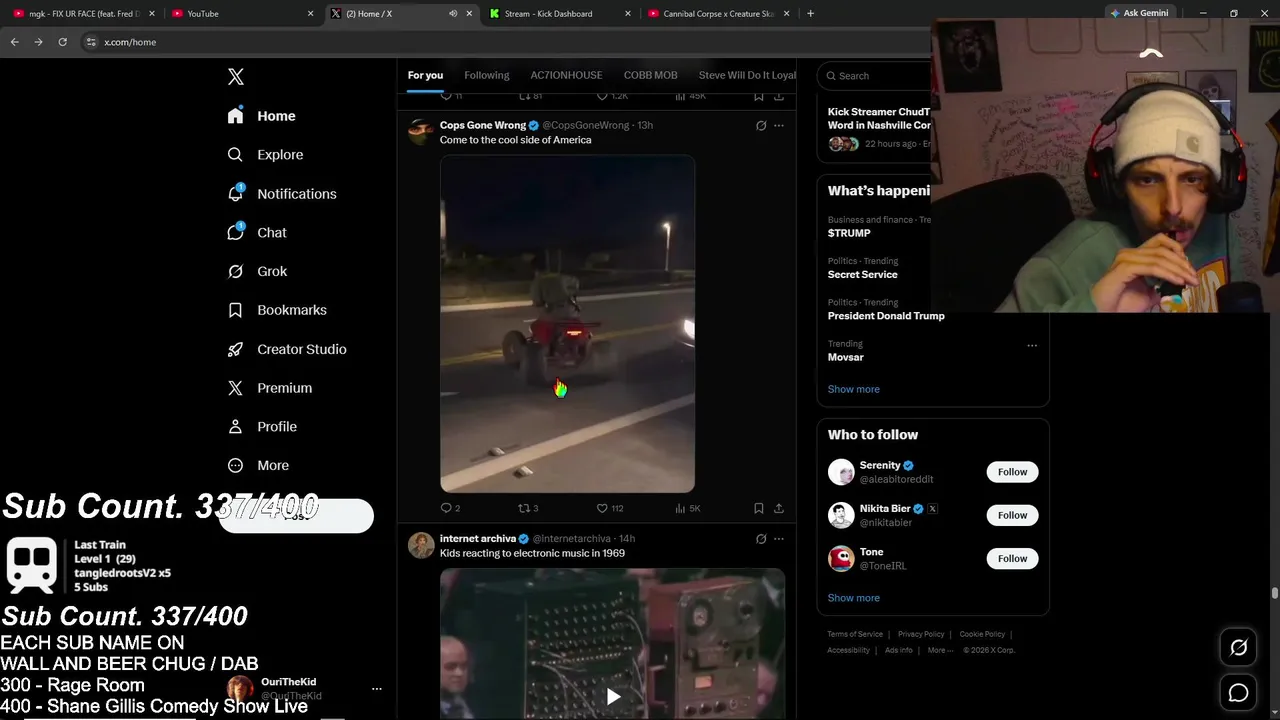Open Cookie Policy link
Screen dimensions: 1280x720
tap(982, 634)
